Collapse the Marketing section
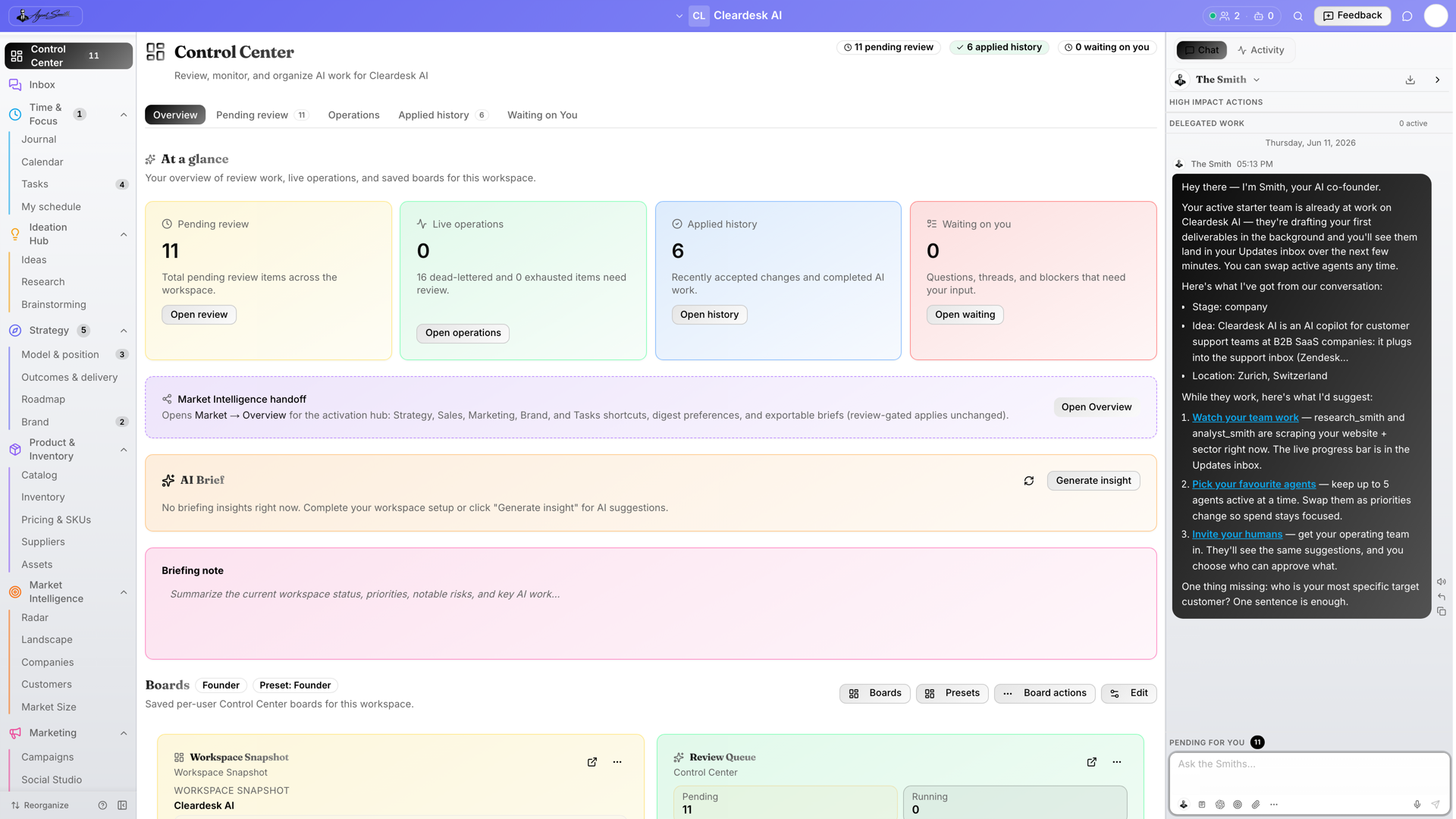1456x819 pixels. pos(124,733)
